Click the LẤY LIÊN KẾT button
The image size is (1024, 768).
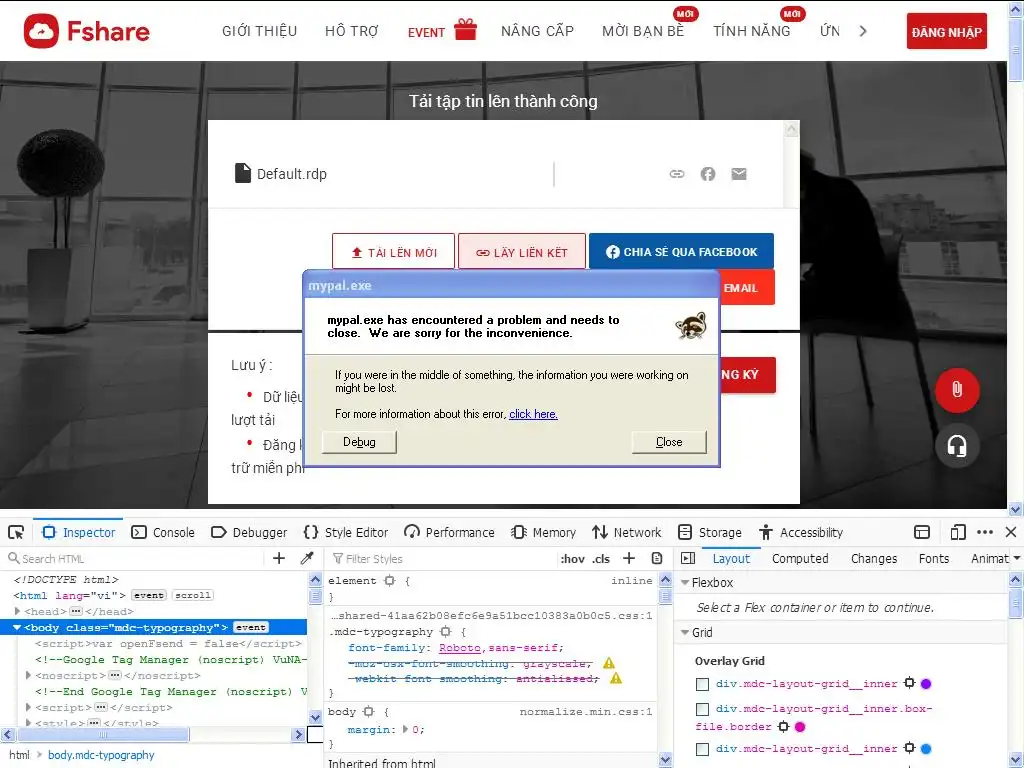522,252
